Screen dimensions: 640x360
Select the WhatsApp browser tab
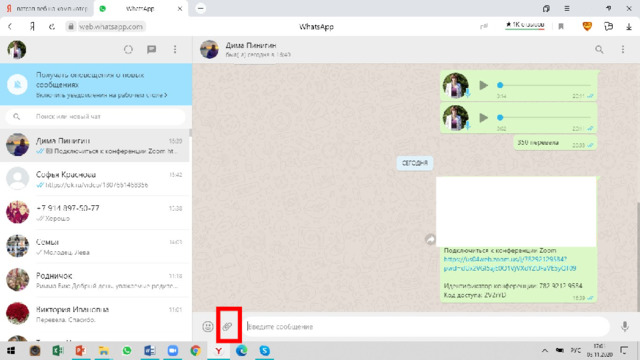click(x=140, y=9)
